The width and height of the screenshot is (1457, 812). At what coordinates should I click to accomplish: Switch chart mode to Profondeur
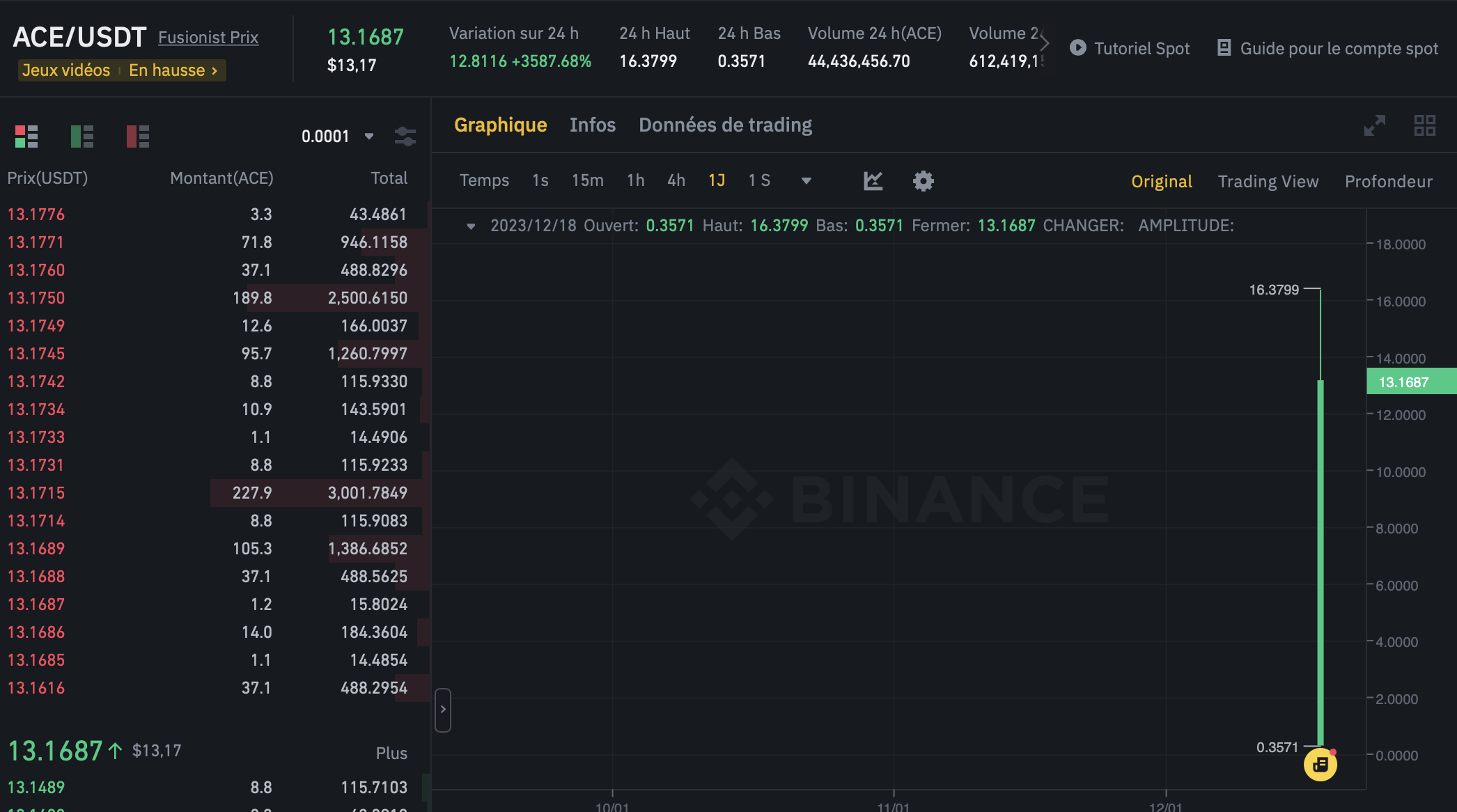[x=1388, y=182]
